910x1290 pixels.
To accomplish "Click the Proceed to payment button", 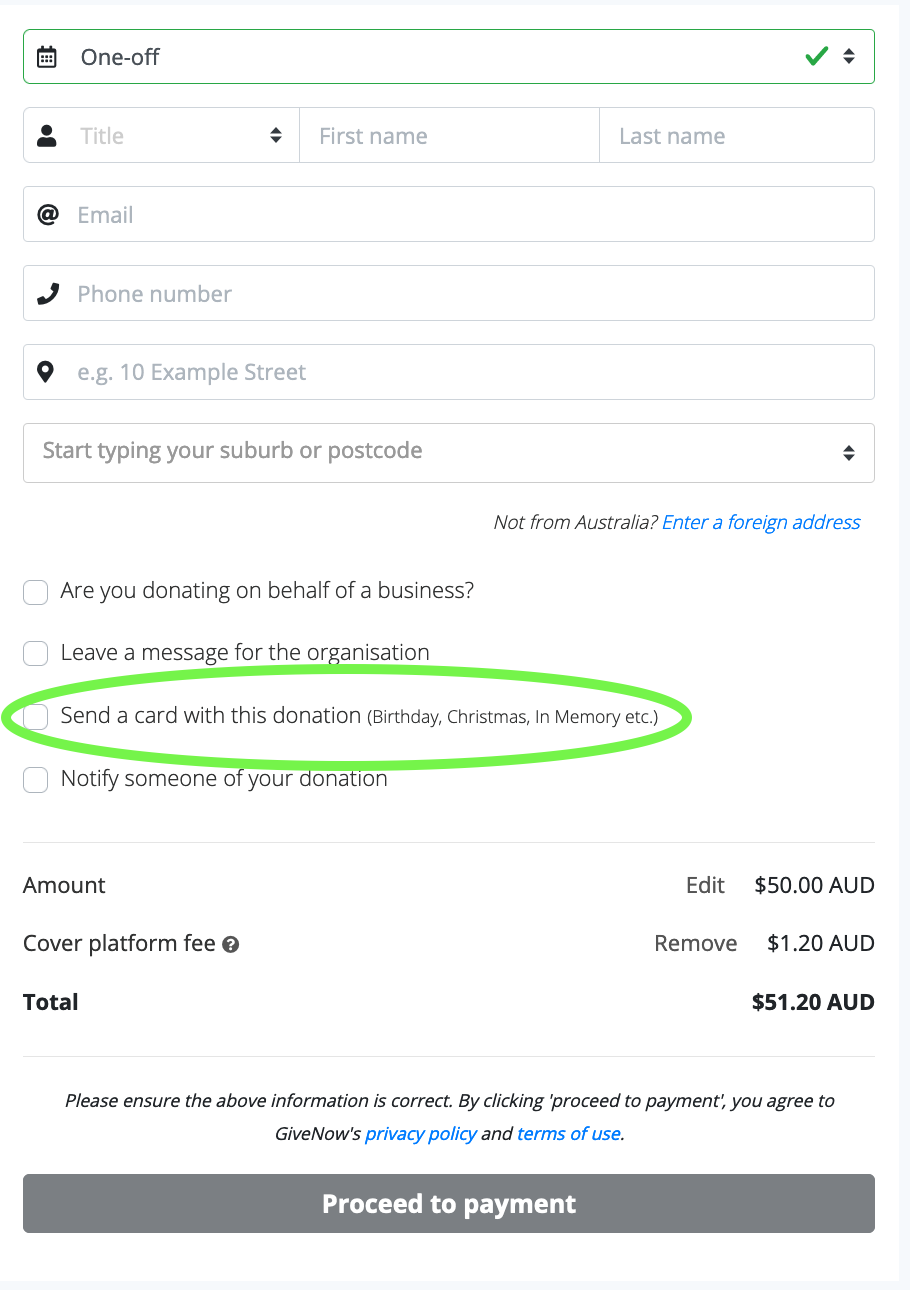I will click(449, 1203).
